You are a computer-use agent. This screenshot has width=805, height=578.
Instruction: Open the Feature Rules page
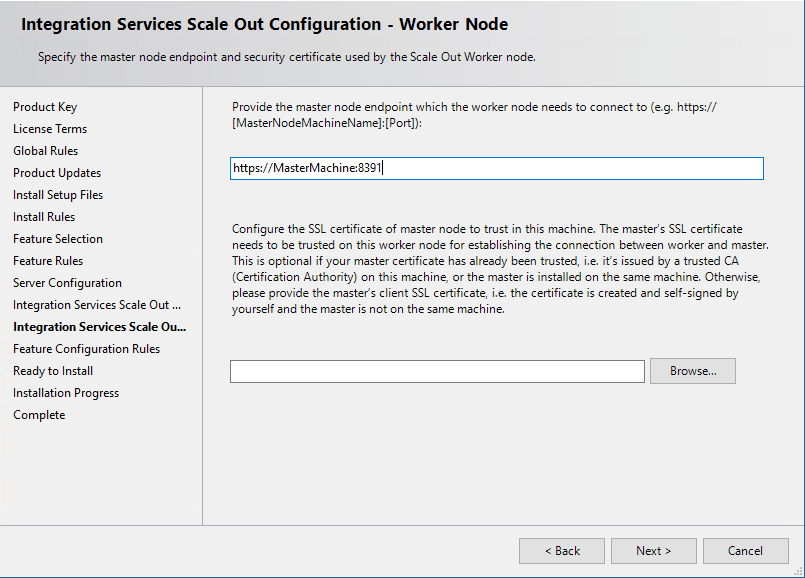click(x=46, y=260)
